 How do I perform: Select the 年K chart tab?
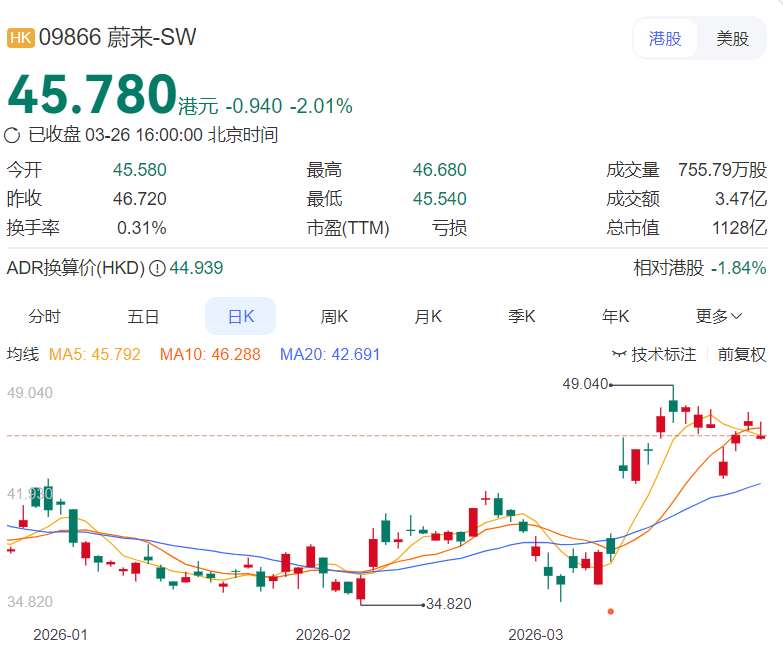[x=615, y=317]
